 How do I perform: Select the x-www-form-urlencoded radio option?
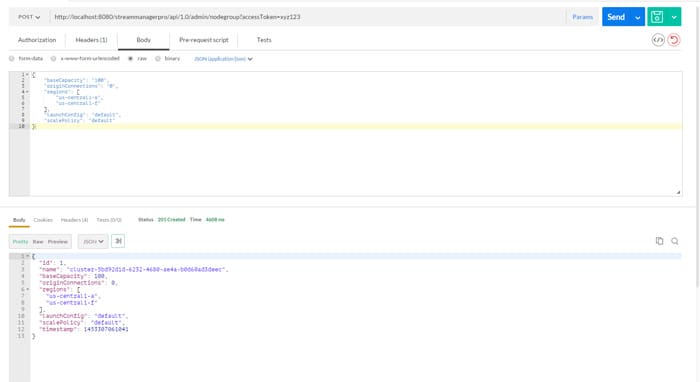coord(54,58)
